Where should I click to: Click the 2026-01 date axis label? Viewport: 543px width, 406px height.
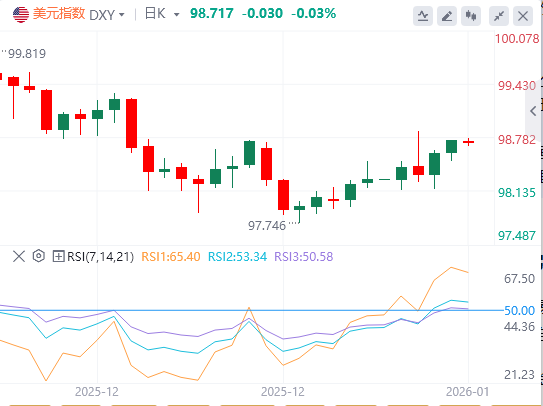468,392
